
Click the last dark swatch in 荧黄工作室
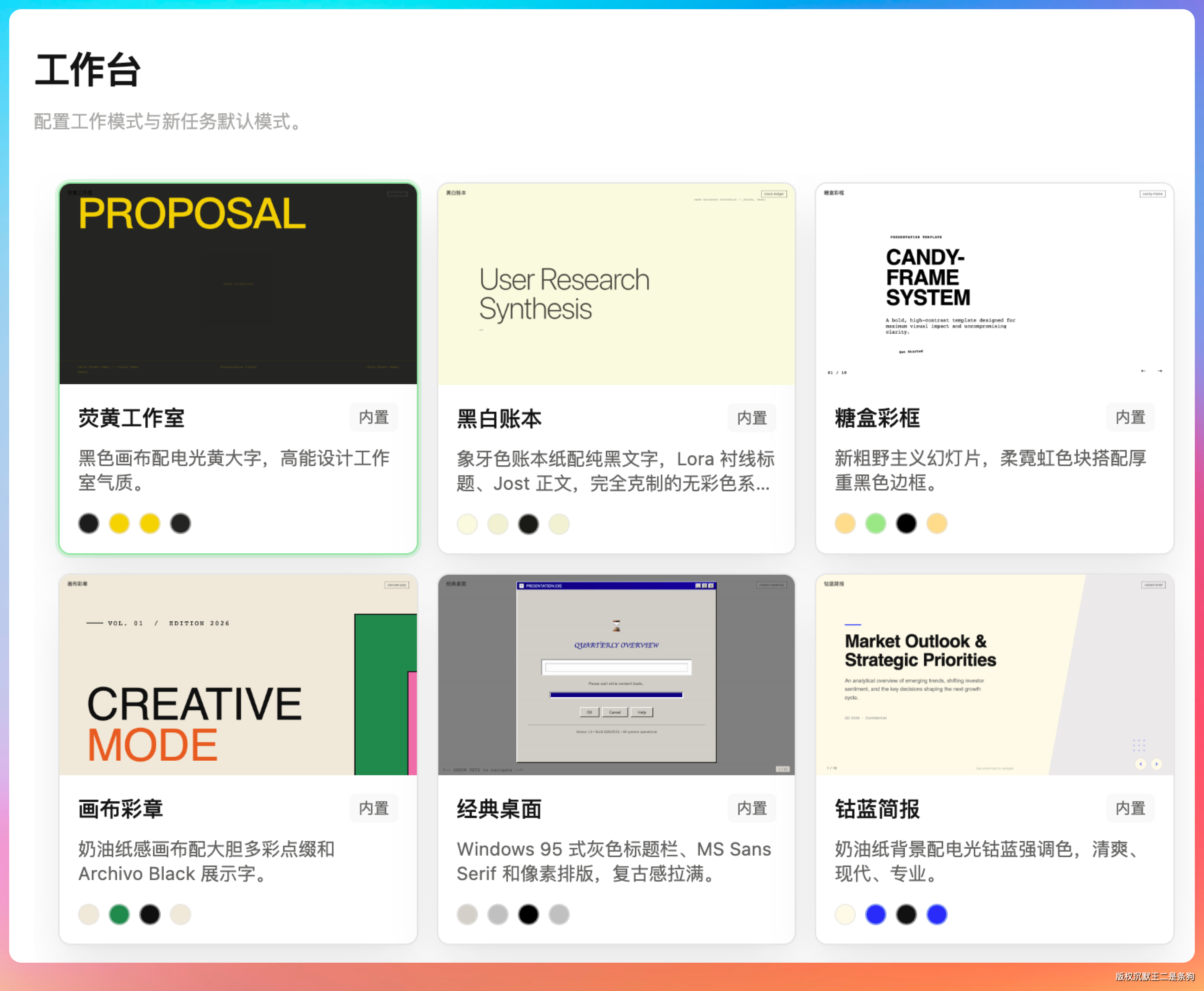(180, 523)
